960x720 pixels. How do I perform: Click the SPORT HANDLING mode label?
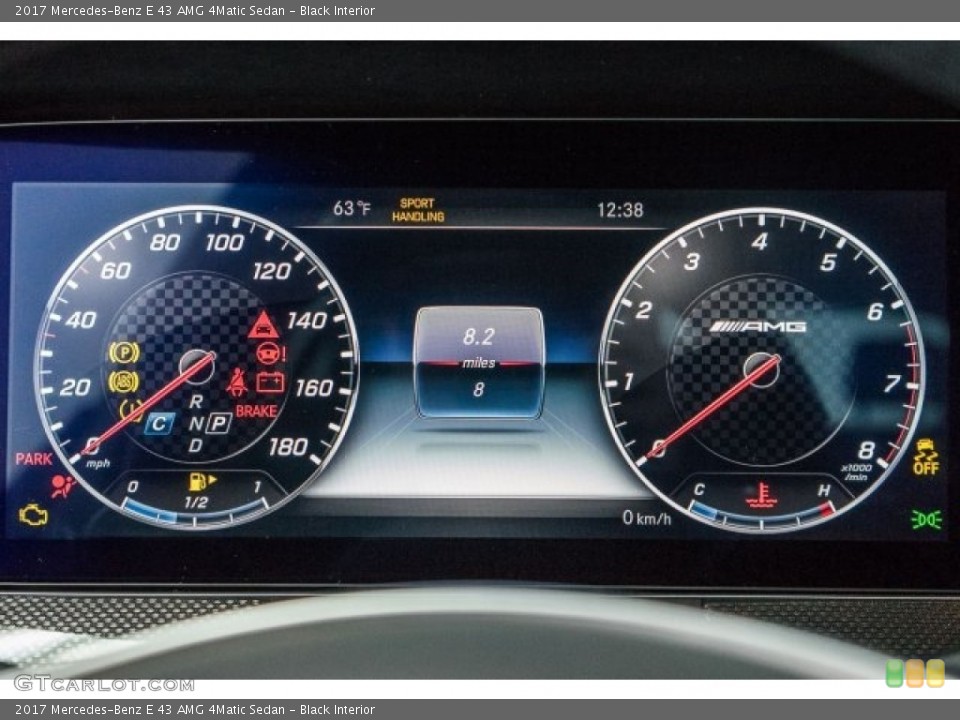click(418, 210)
